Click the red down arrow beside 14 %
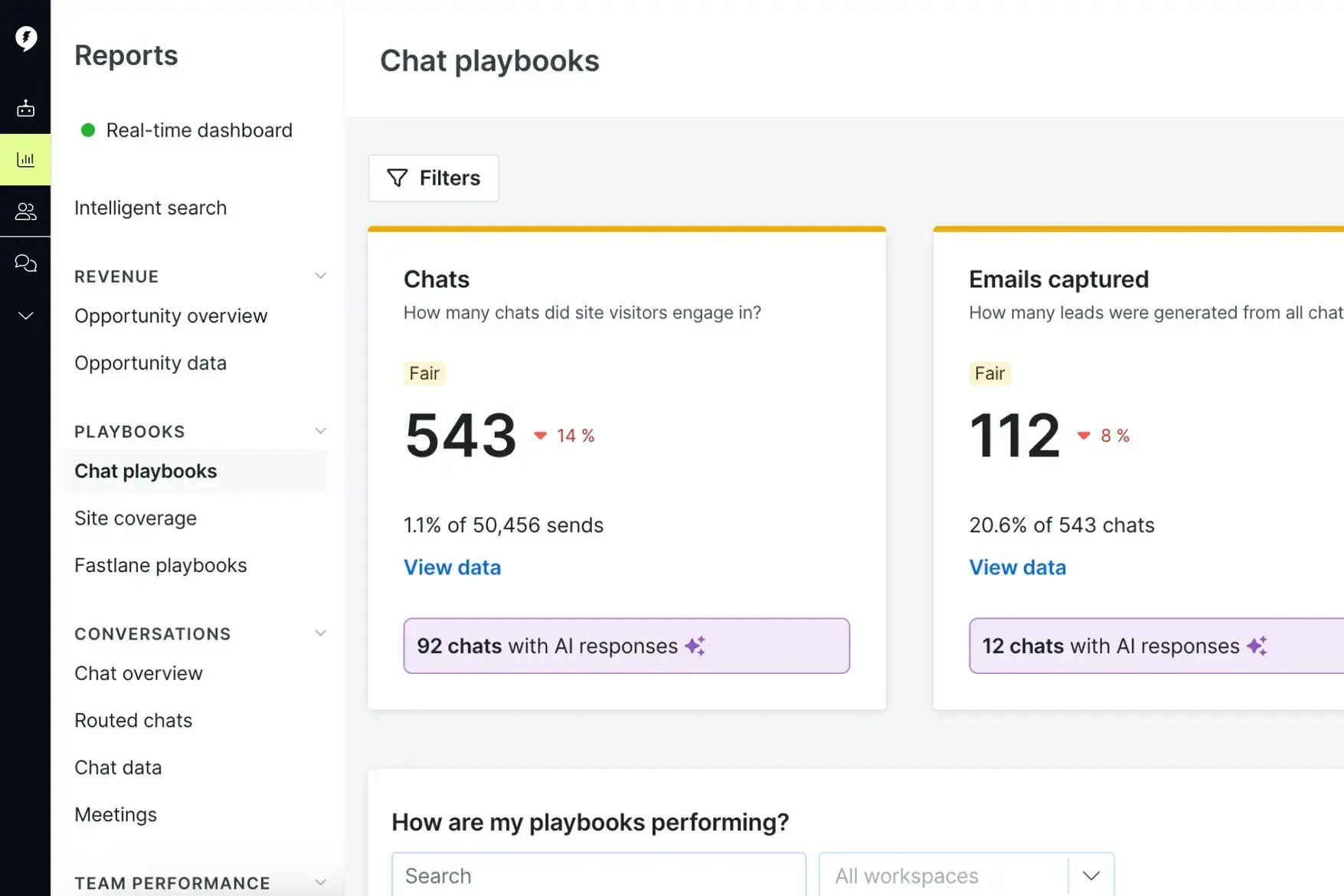 pyautogui.click(x=541, y=436)
